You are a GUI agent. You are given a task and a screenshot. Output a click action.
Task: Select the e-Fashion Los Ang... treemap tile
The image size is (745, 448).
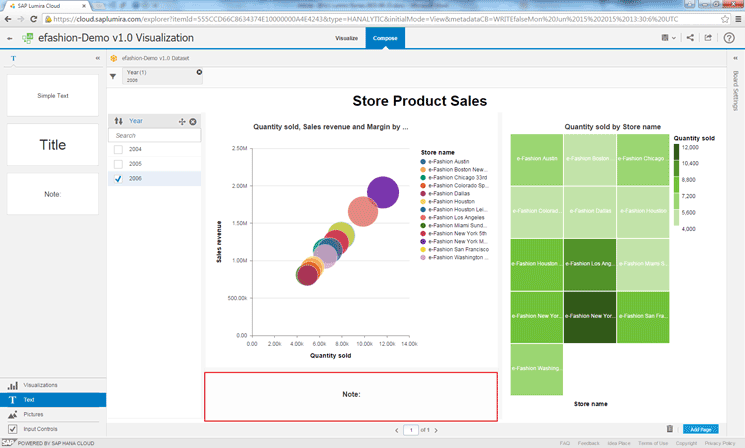coord(590,265)
